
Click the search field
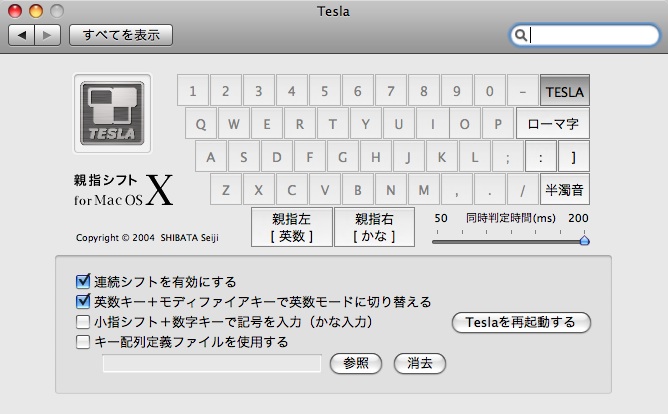pyautogui.click(x=584, y=35)
